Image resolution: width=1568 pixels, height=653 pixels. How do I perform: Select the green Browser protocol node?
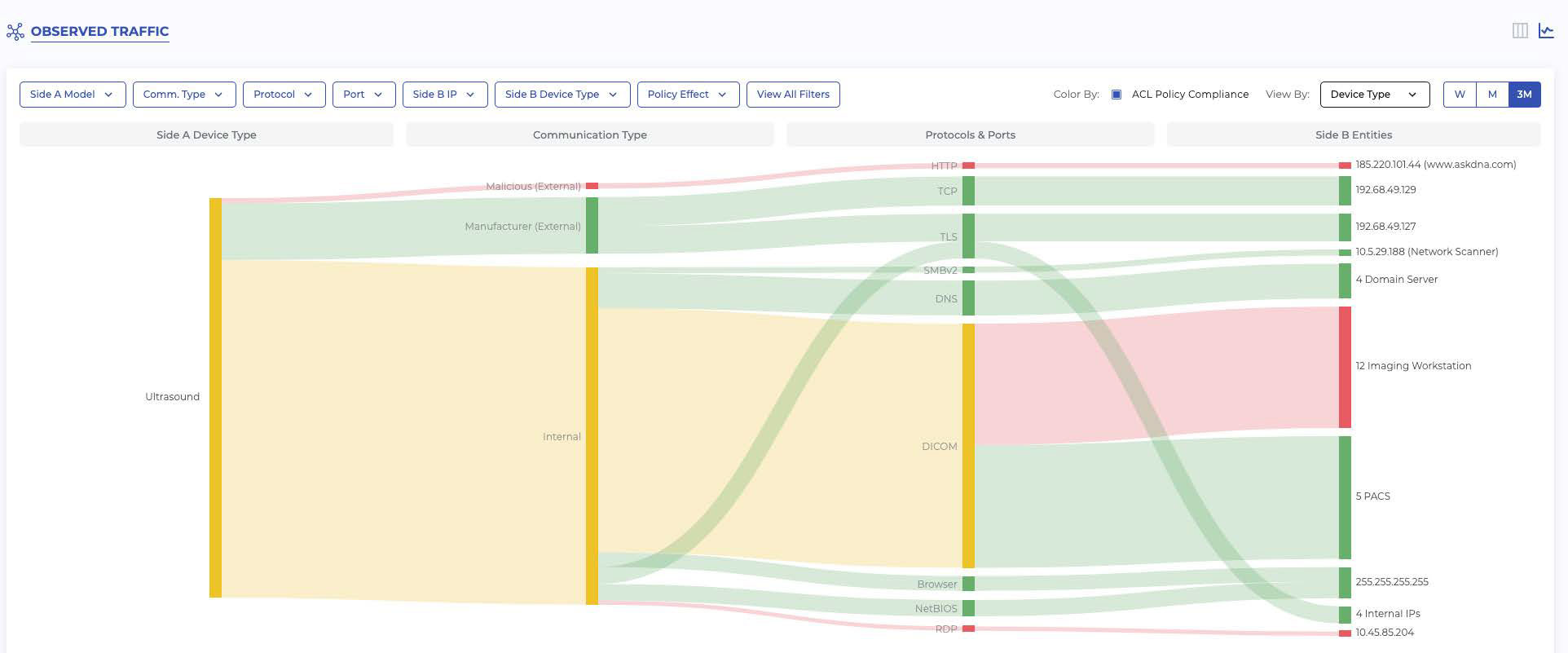[968, 584]
